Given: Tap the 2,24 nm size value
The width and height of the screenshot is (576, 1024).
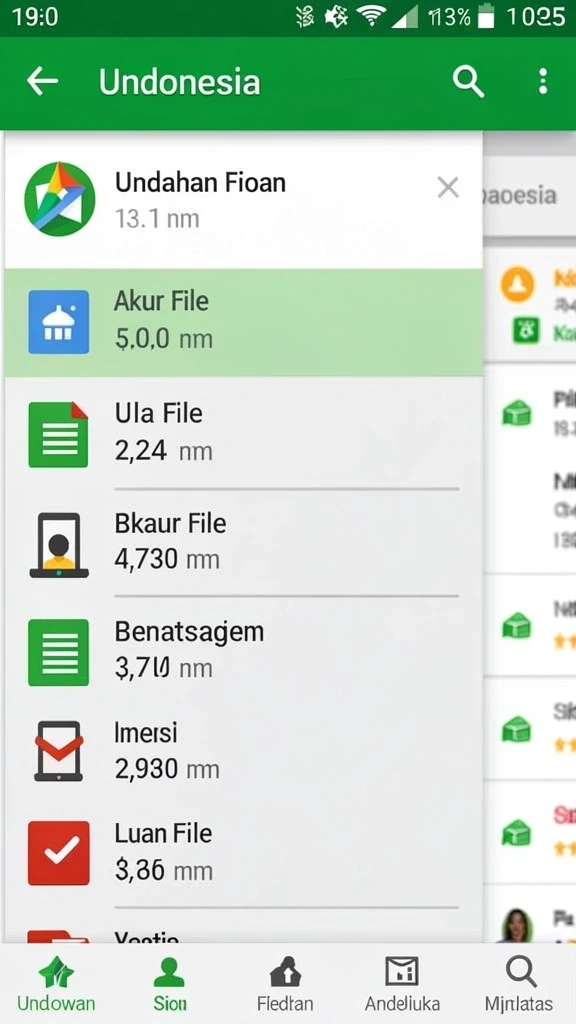Looking at the screenshot, I should (x=163, y=451).
